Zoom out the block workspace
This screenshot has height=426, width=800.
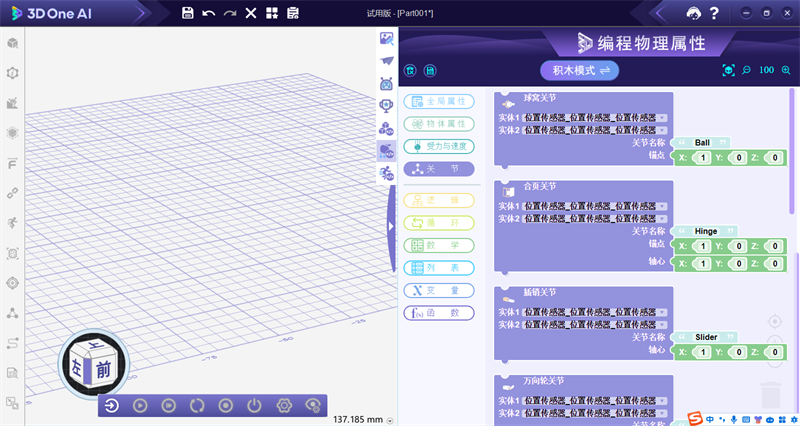coord(747,70)
